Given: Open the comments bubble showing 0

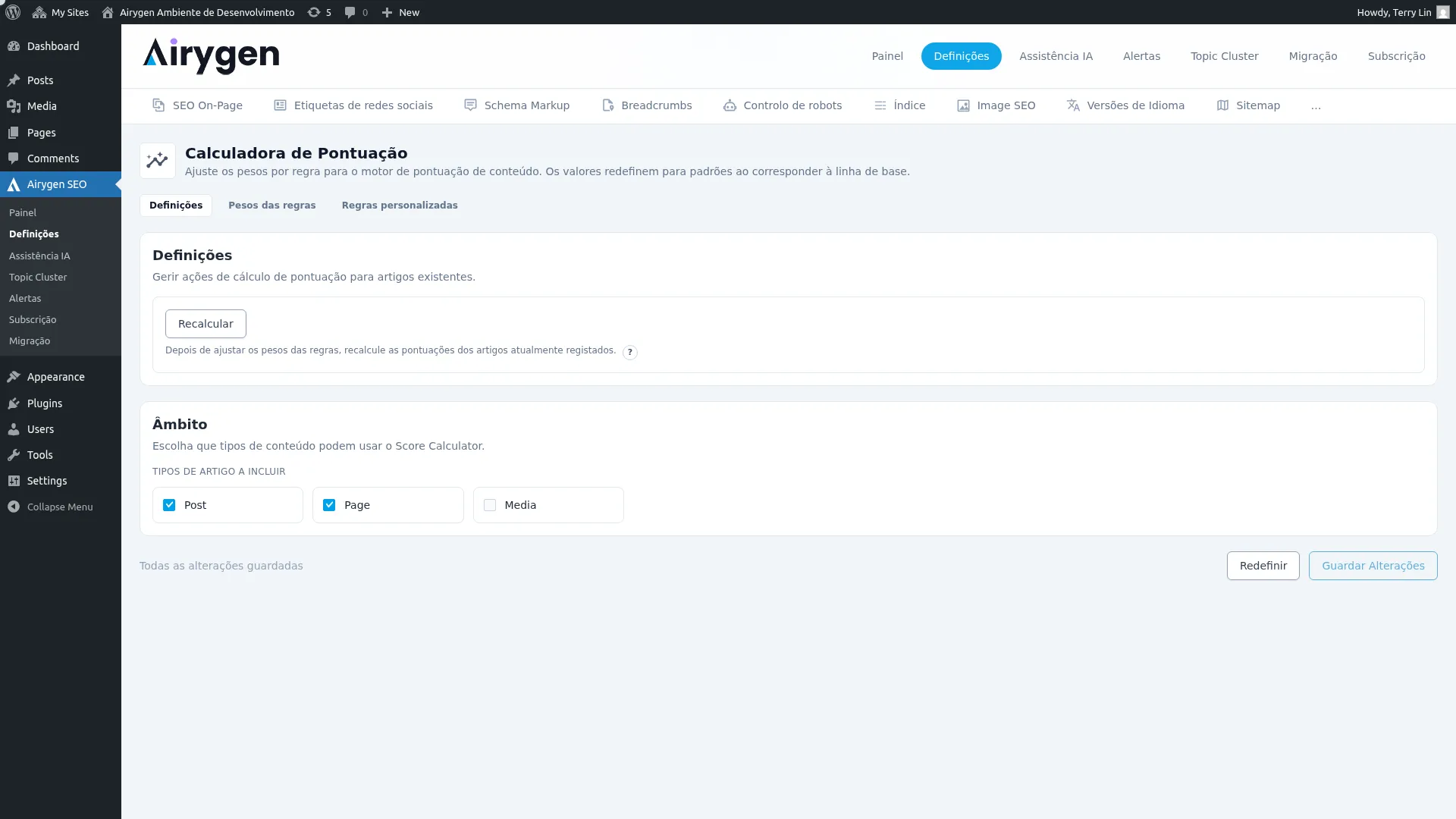Looking at the screenshot, I should tap(350, 12).
